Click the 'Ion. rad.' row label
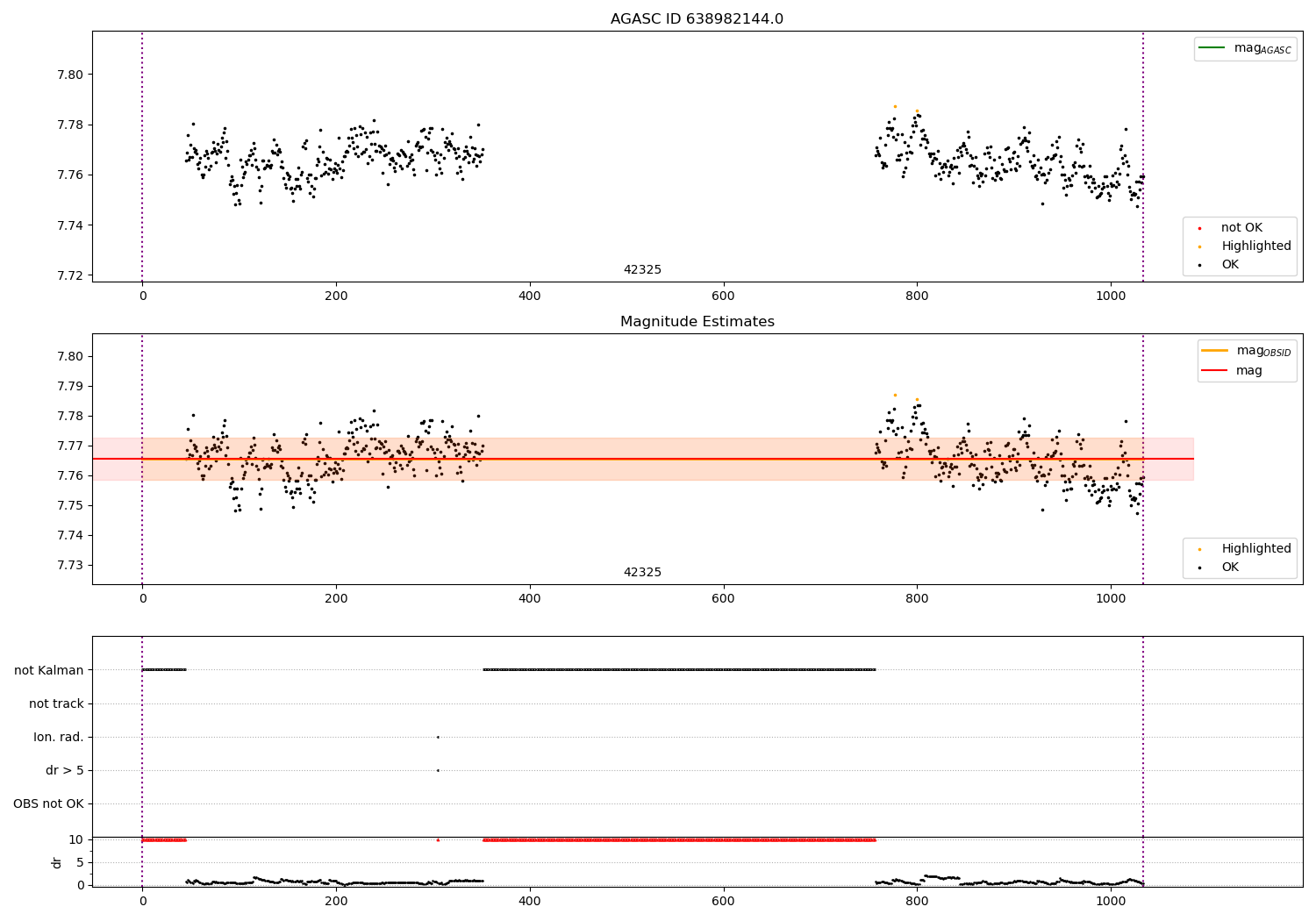 pyautogui.click(x=59, y=737)
